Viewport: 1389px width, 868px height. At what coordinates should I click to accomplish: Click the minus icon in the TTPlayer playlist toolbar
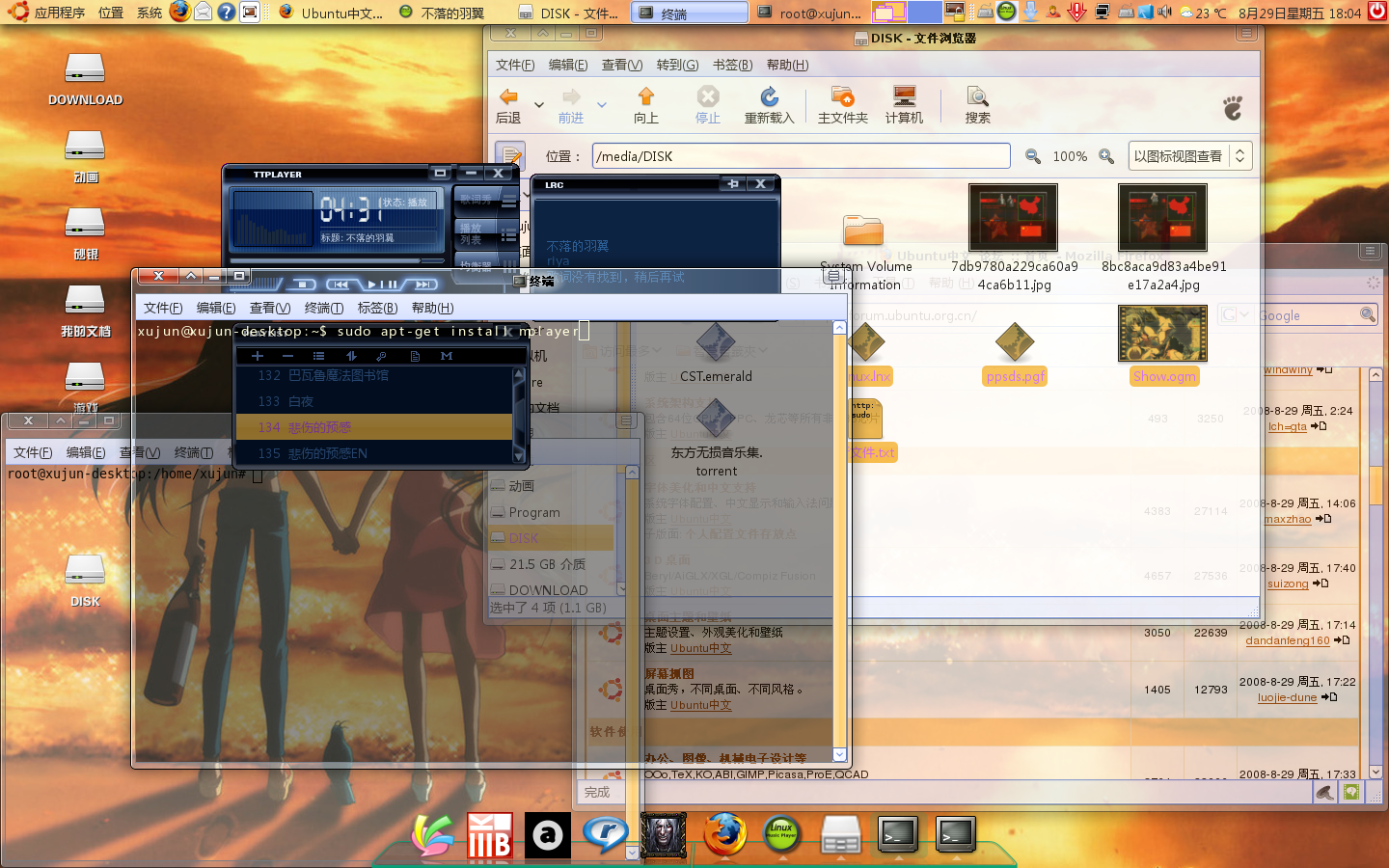click(287, 356)
